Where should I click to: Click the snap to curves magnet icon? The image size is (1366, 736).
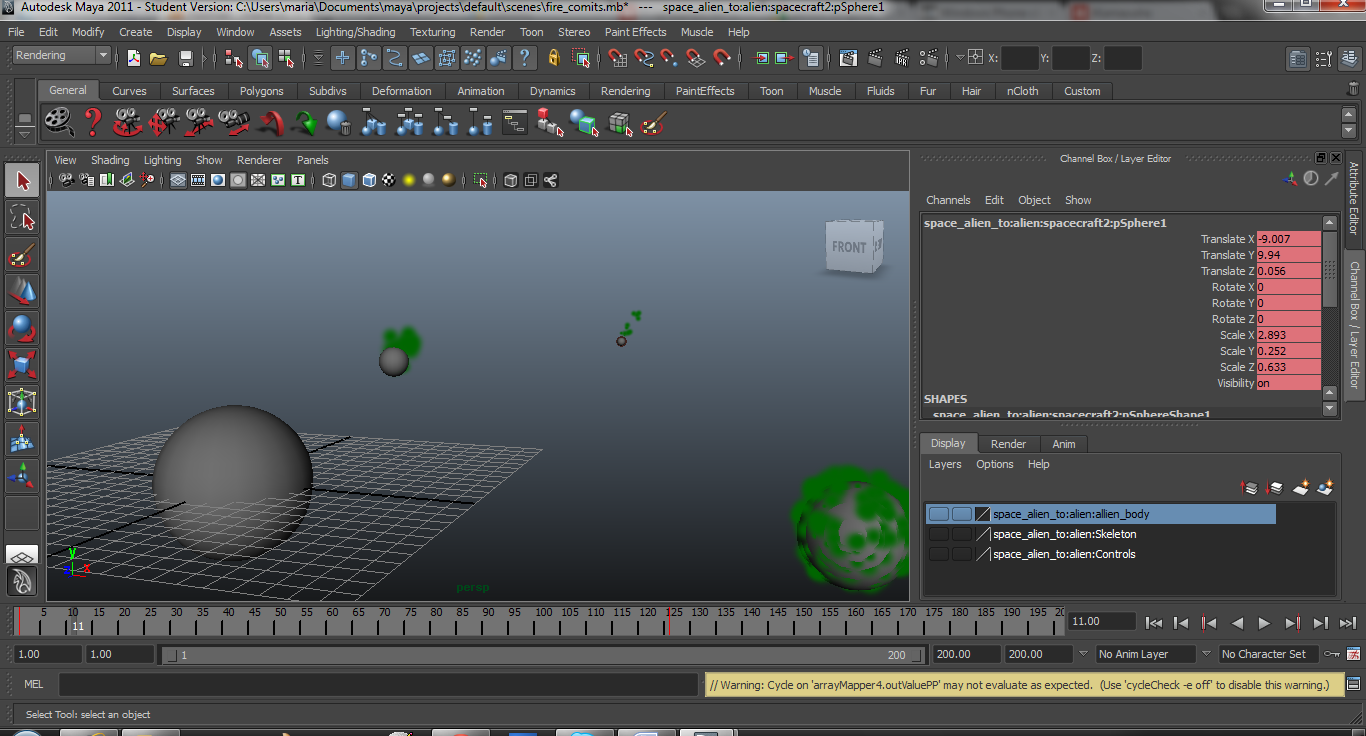click(x=644, y=58)
